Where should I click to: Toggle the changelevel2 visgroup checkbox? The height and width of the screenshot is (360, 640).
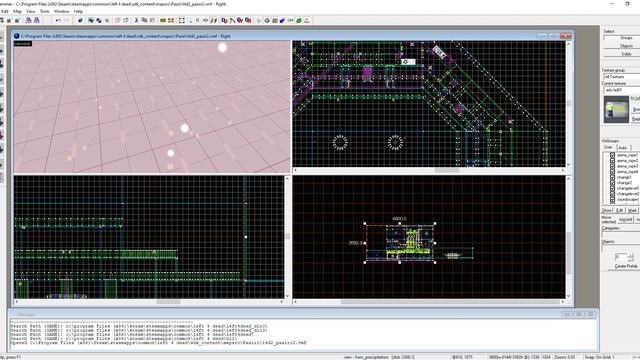(x=612, y=194)
